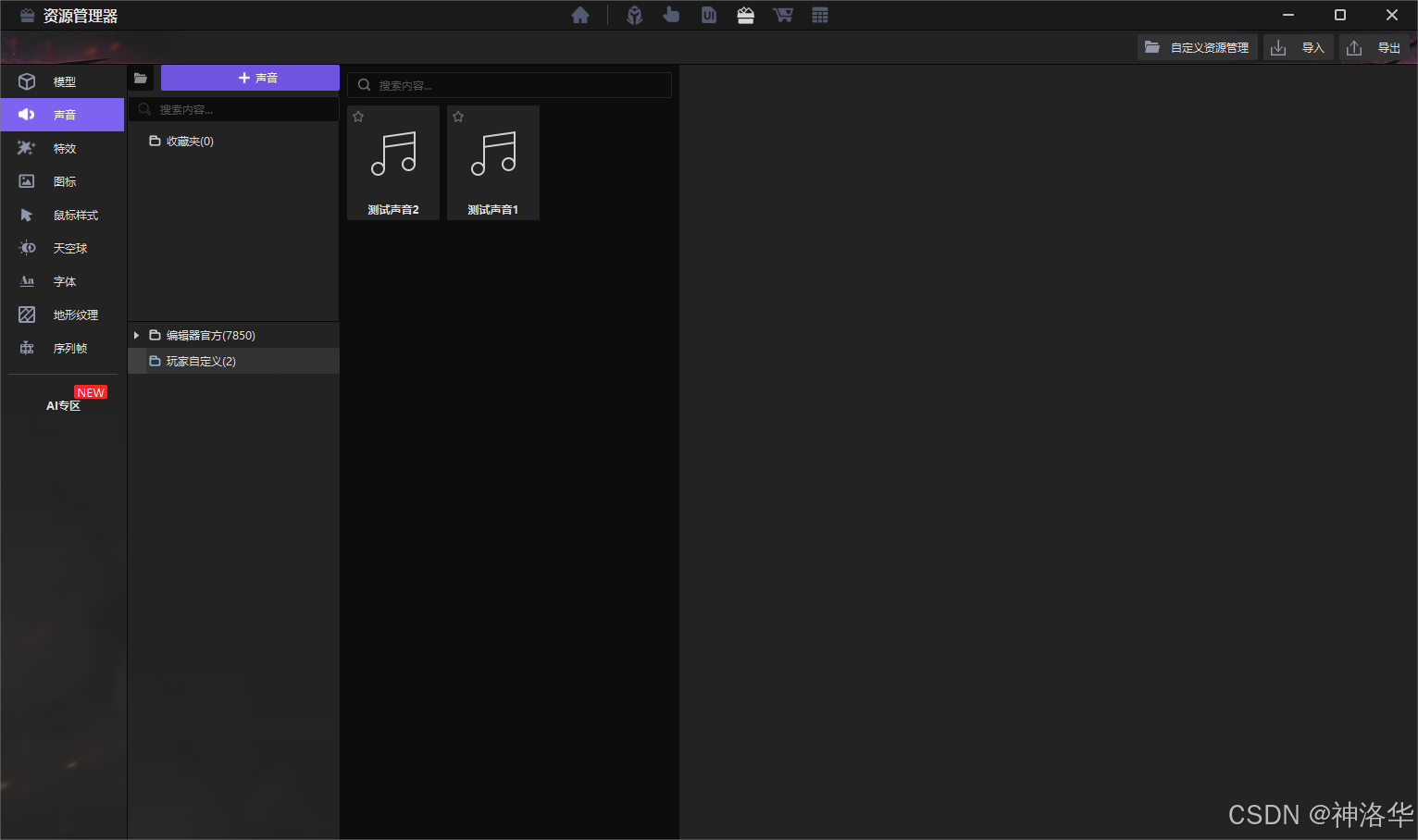Switch to the 特效 category
This screenshot has width=1418, height=840.
pyautogui.click(x=62, y=148)
